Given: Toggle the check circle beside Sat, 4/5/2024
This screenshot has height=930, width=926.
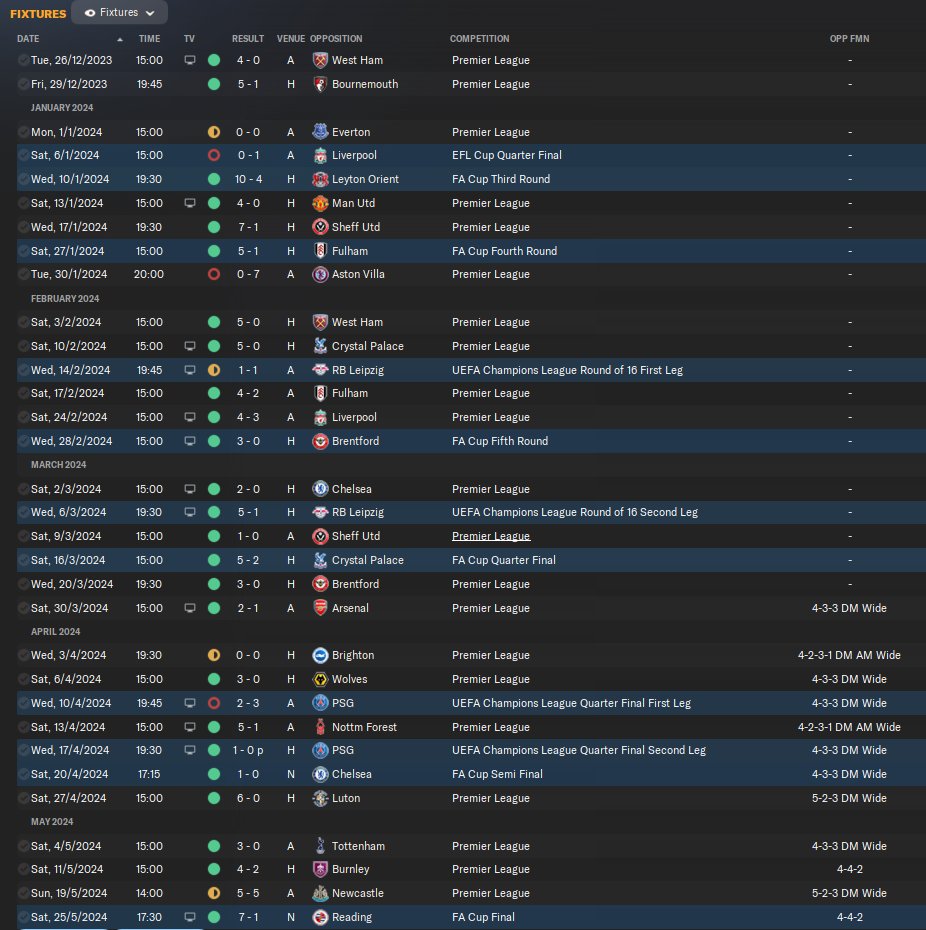Looking at the screenshot, I should 23,846.
